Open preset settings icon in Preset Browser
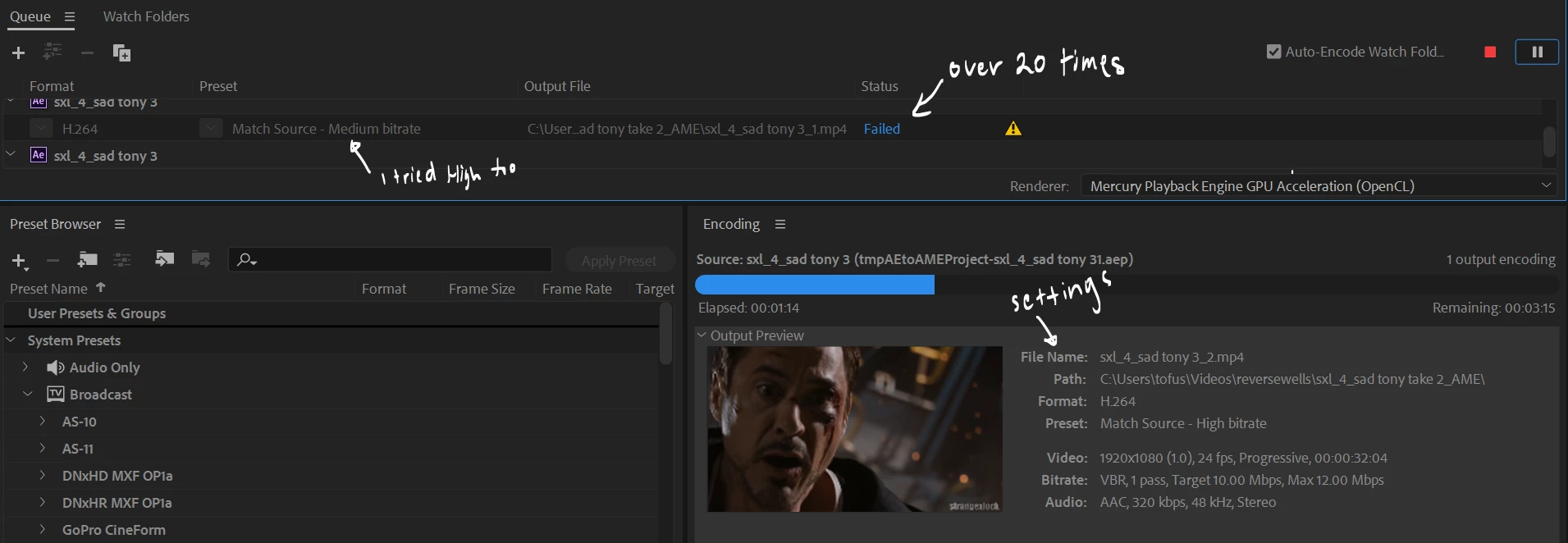This screenshot has height=543, width=1568. click(x=122, y=259)
